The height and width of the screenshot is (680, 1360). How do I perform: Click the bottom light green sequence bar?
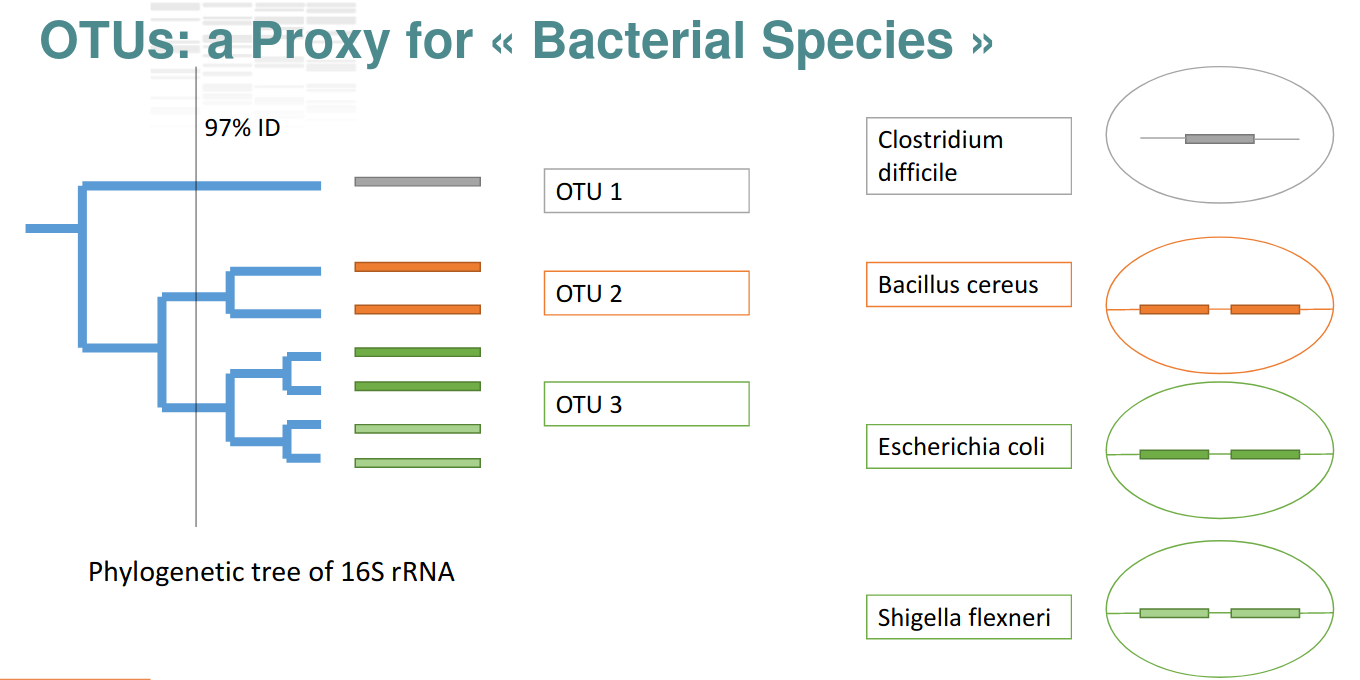coord(417,463)
